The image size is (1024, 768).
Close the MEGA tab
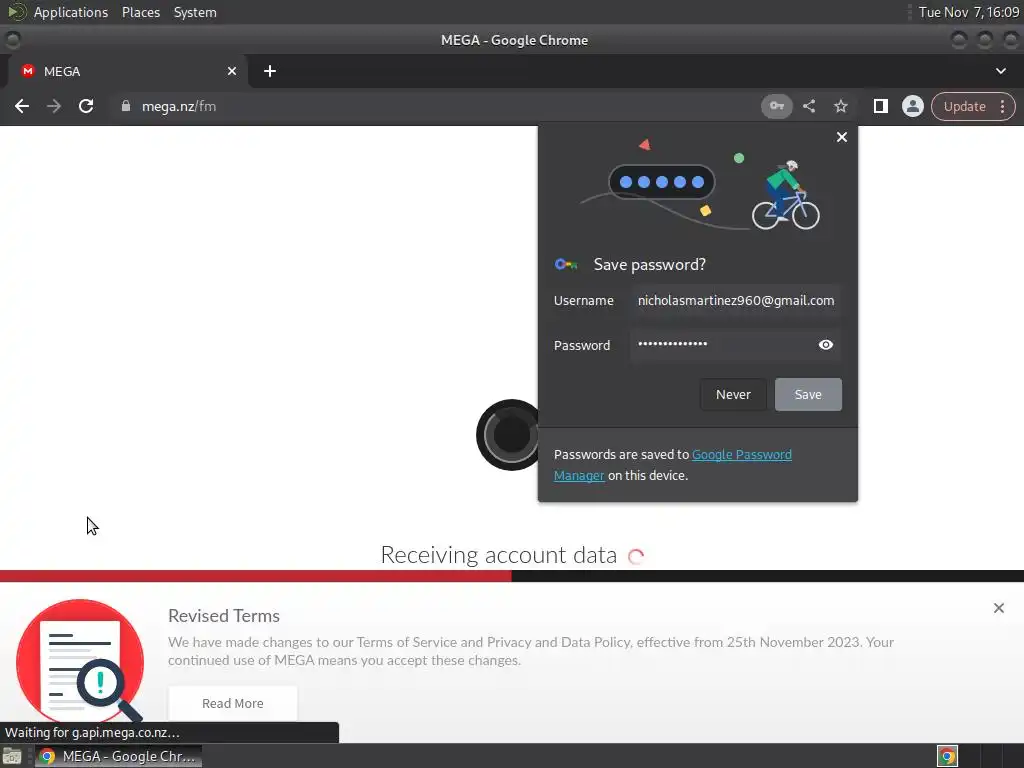click(x=232, y=71)
